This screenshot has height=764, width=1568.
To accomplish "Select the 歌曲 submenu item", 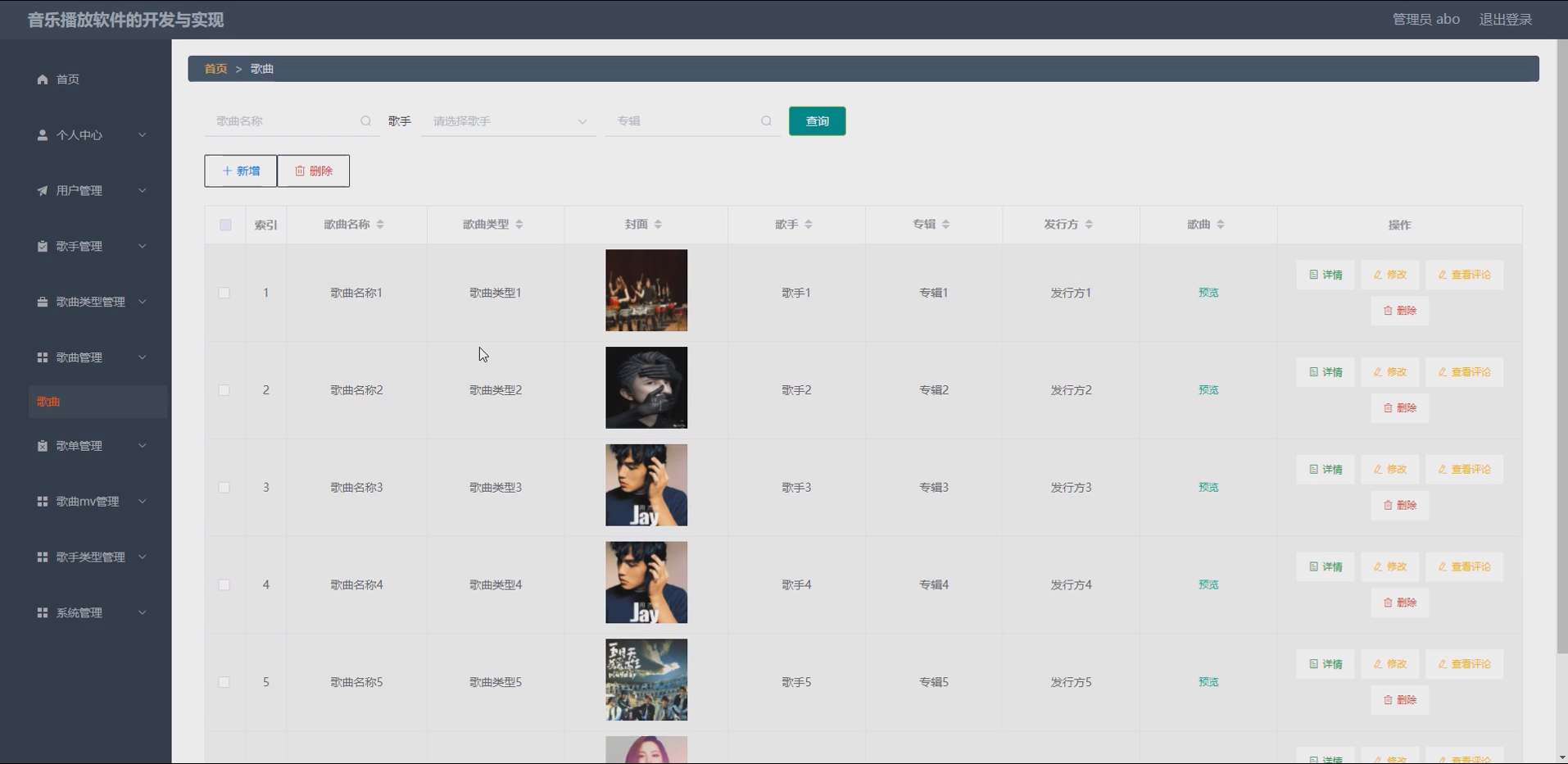I will point(97,402).
